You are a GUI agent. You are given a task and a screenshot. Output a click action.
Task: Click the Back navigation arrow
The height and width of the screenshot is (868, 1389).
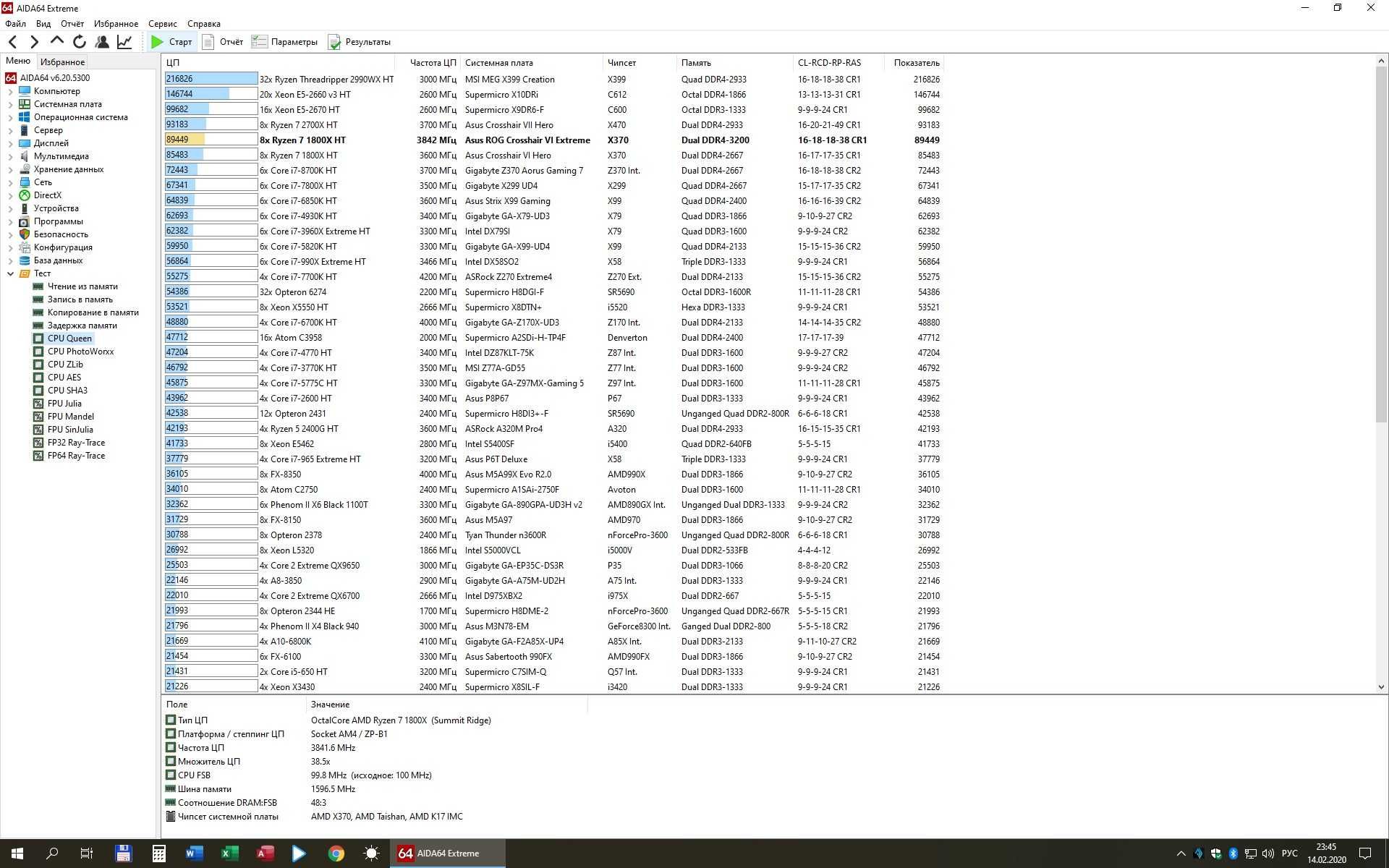coord(12,42)
